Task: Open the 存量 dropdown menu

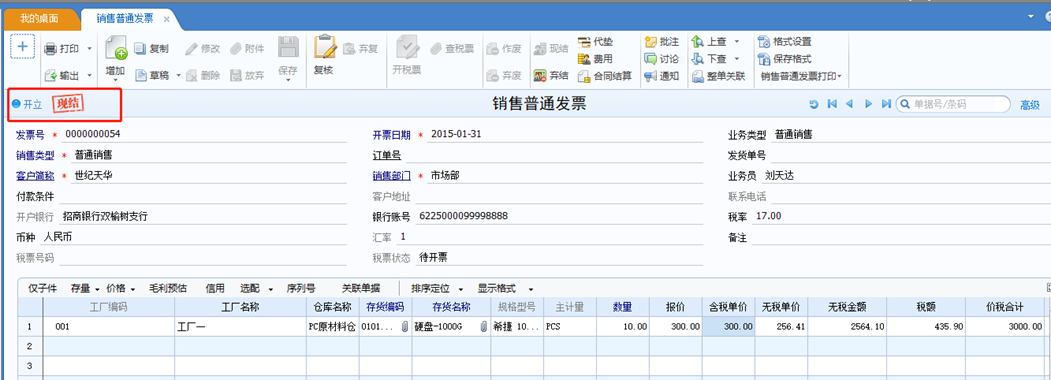Action: 85,288
